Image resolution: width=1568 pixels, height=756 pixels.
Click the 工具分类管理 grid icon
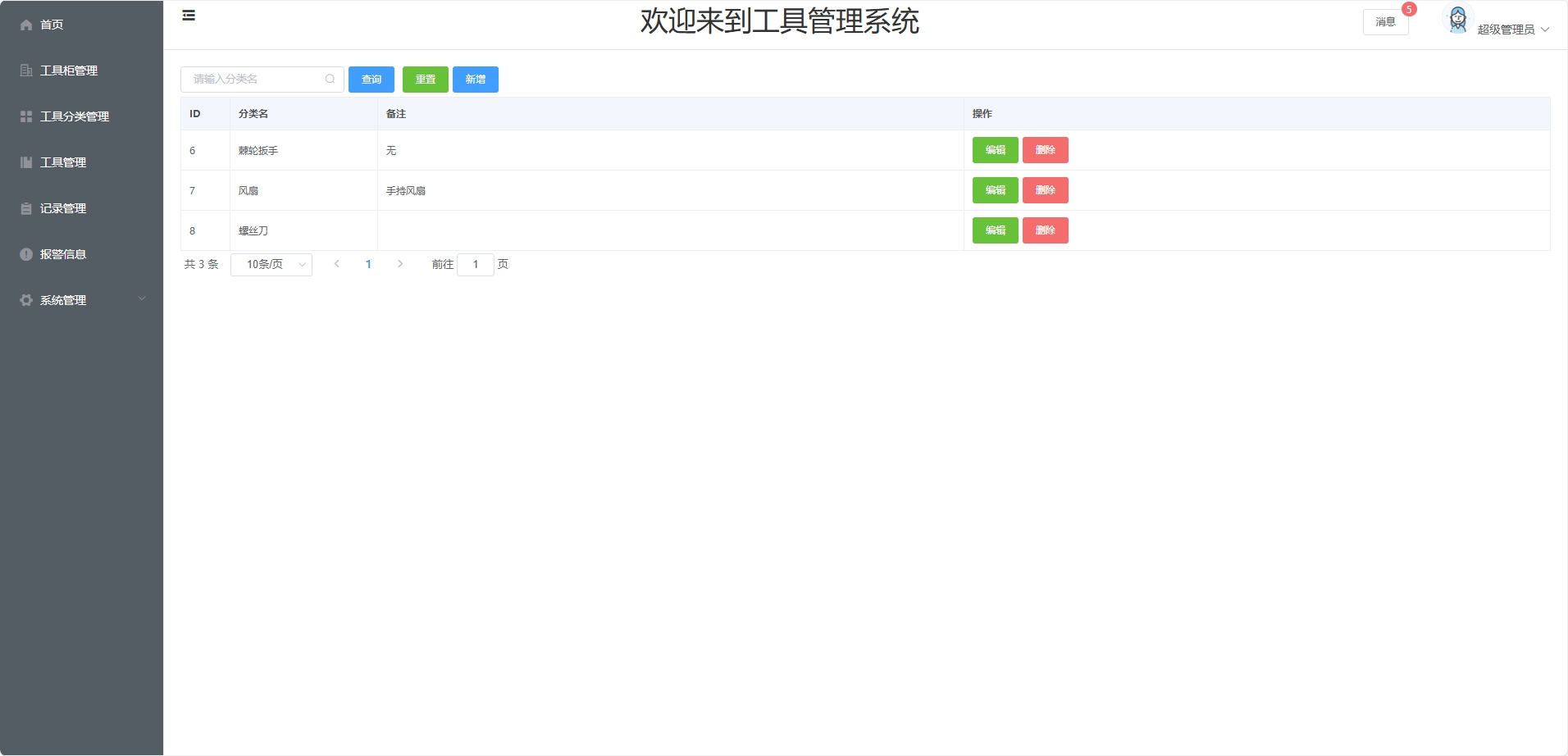(26, 116)
